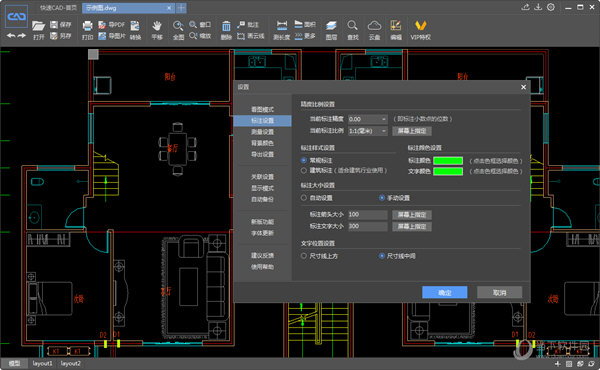Click the Full view zoom (全图) icon
This screenshot has height=370, width=600.
point(178,26)
